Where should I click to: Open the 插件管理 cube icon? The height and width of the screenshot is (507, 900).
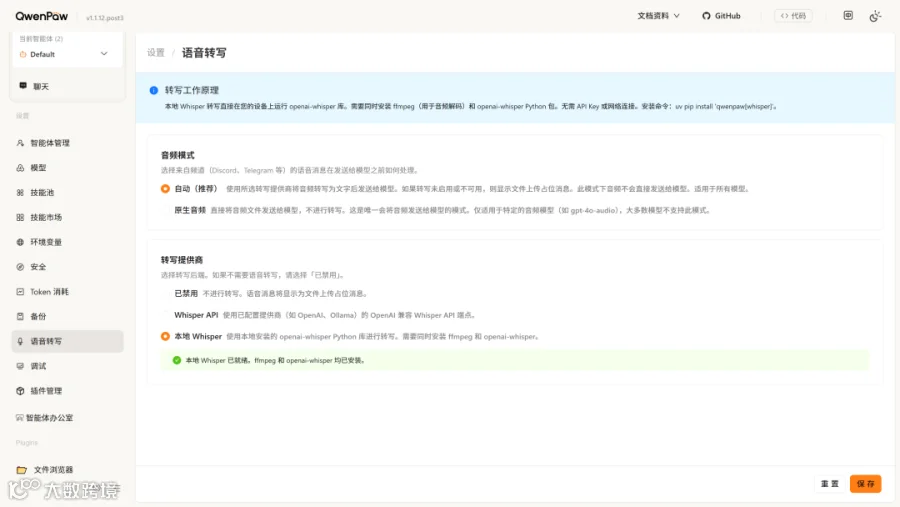(x=20, y=390)
